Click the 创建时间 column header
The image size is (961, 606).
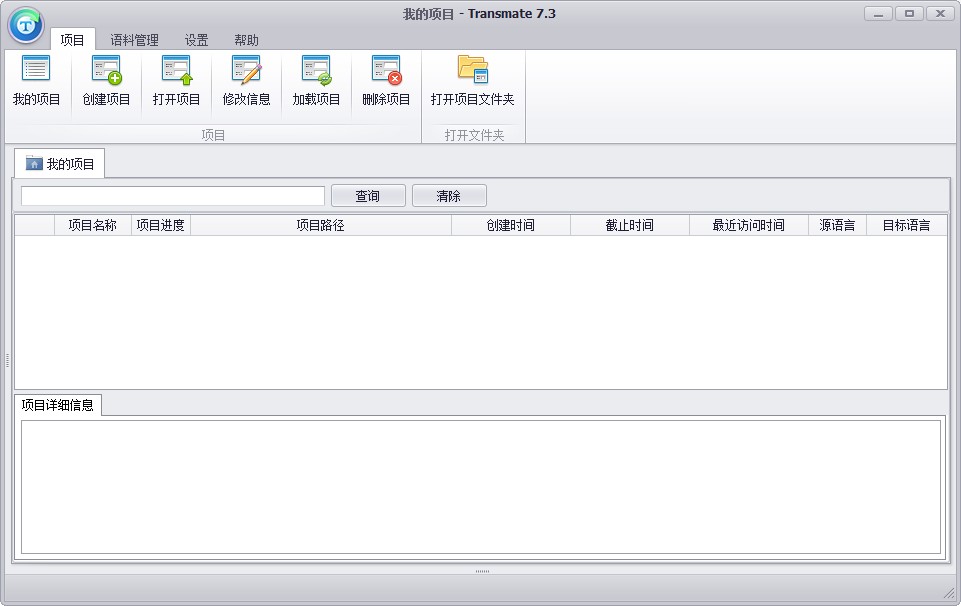click(512, 225)
